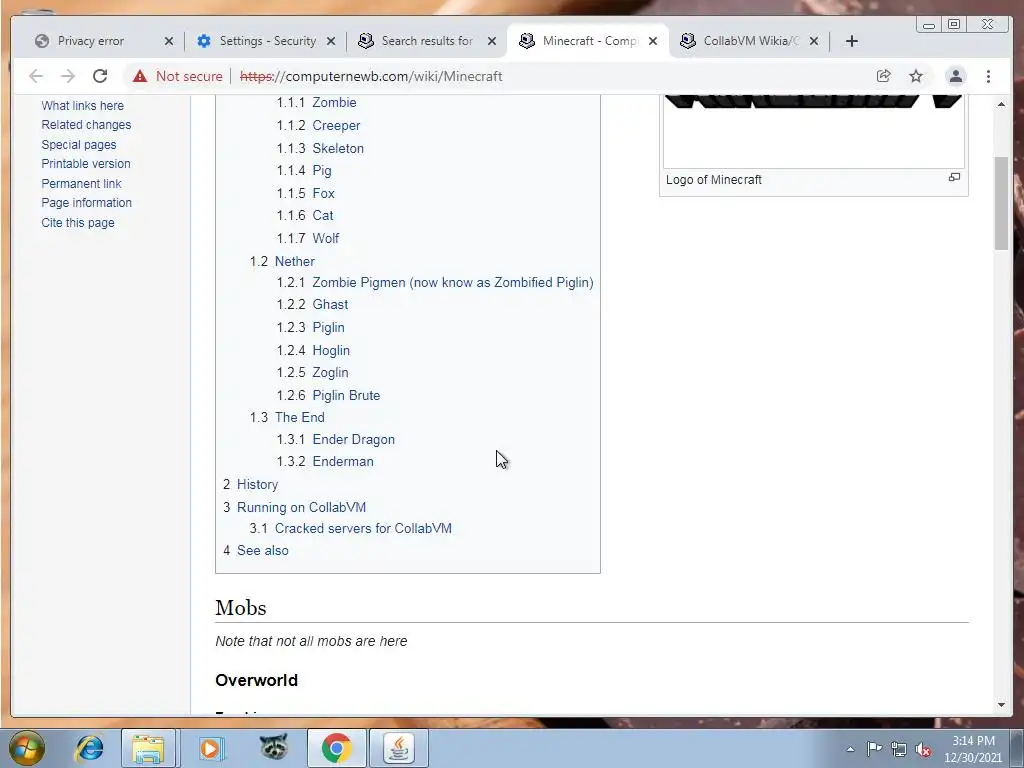This screenshot has width=1024, height=768.
Task: Launch Internet Explorer from taskbar
Action: [89, 748]
